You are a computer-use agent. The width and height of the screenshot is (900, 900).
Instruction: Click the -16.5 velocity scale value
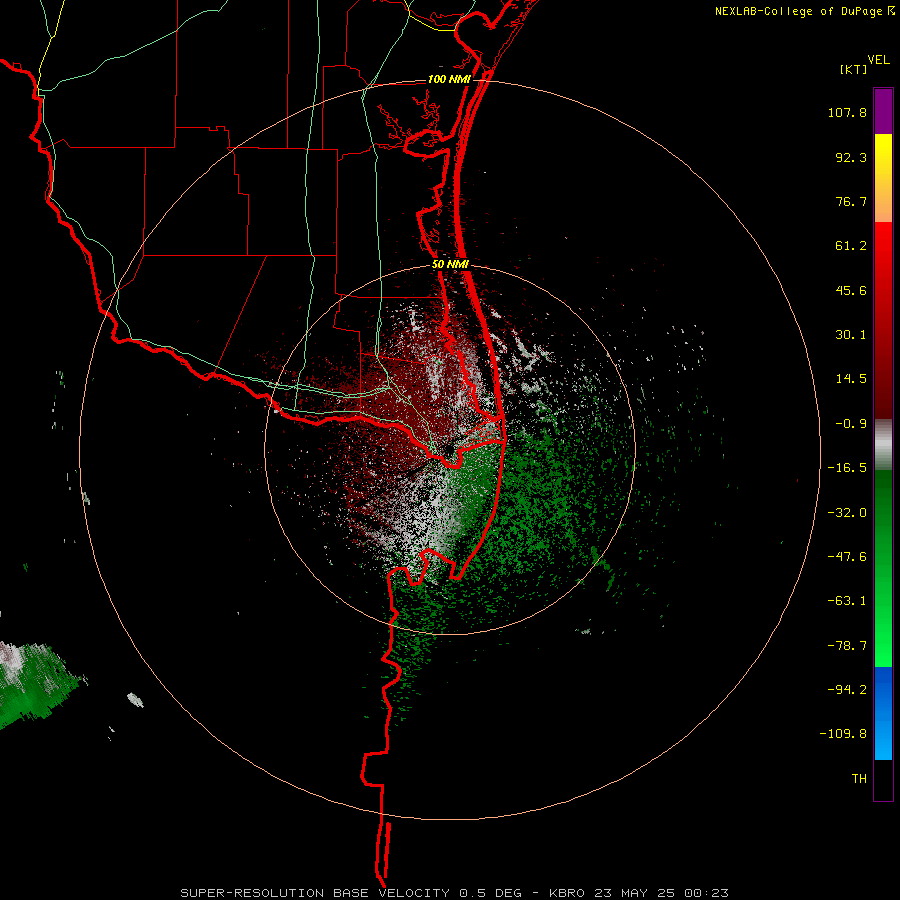[x=847, y=468]
